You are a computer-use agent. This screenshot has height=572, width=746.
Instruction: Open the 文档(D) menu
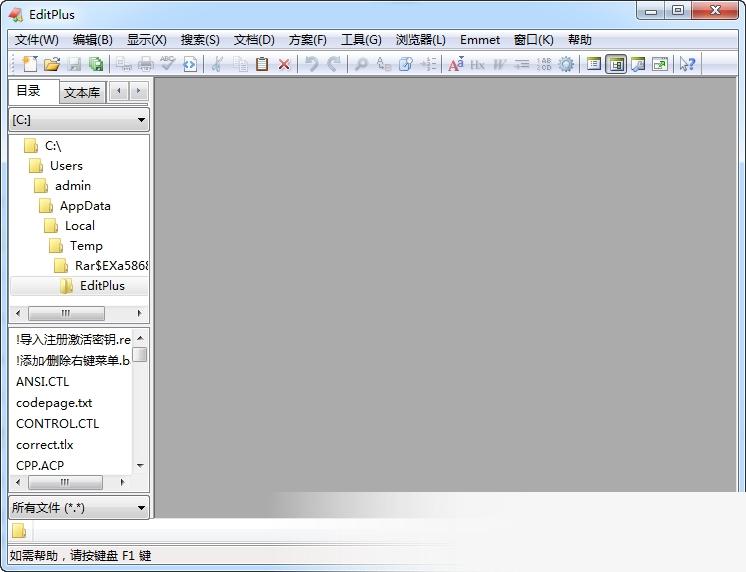(254, 40)
